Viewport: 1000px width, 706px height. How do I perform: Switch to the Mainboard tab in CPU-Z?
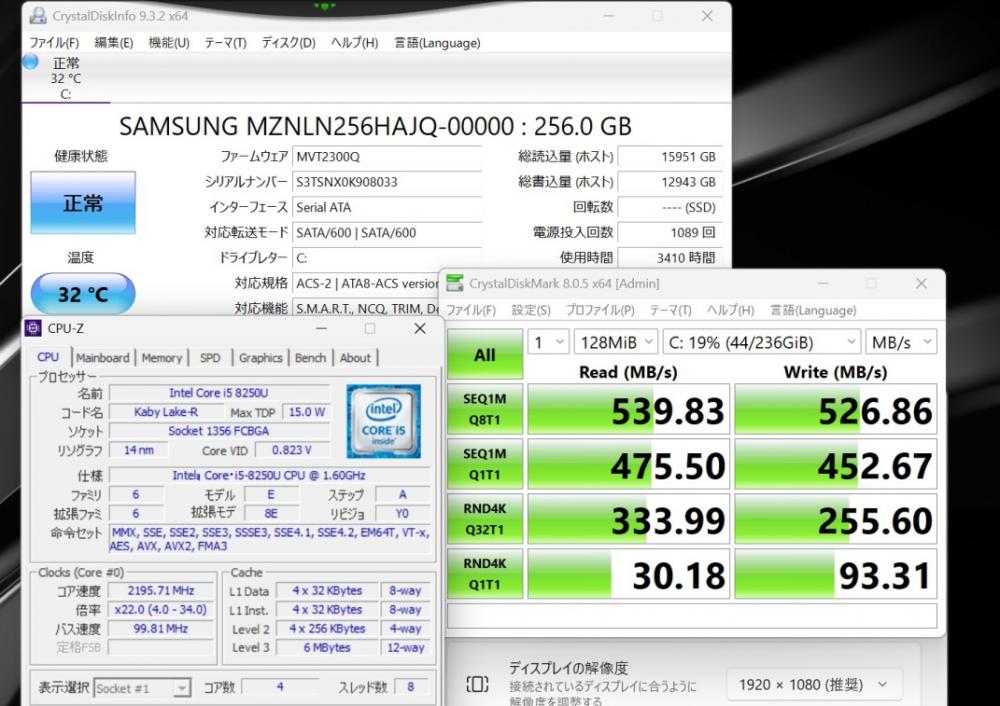[x=103, y=358]
